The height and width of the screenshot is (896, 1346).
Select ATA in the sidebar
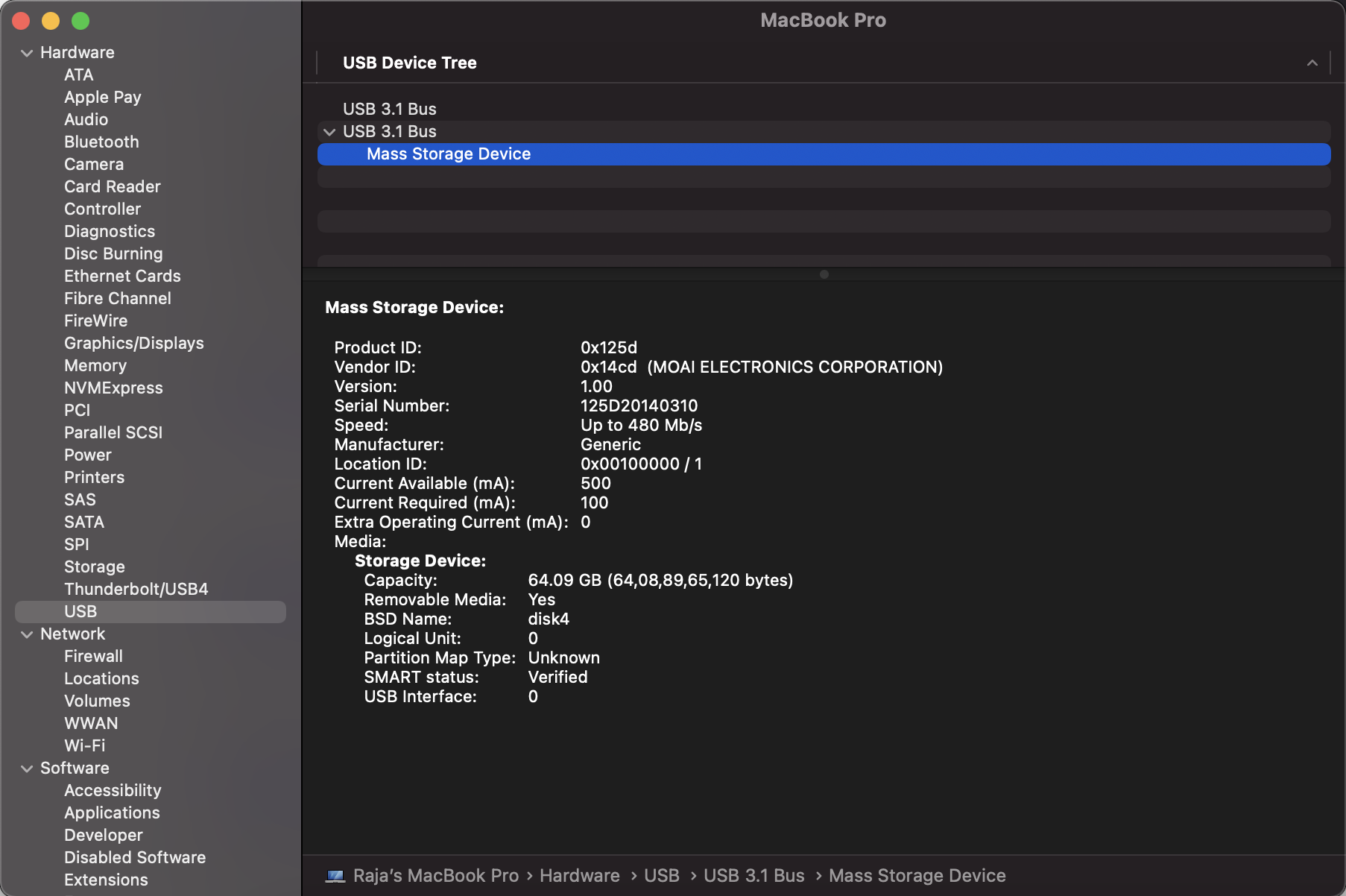(x=79, y=75)
